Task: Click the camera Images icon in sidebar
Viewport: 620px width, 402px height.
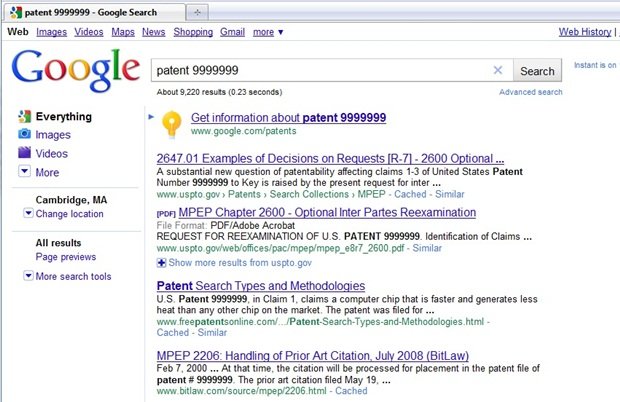Action: tap(25, 134)
